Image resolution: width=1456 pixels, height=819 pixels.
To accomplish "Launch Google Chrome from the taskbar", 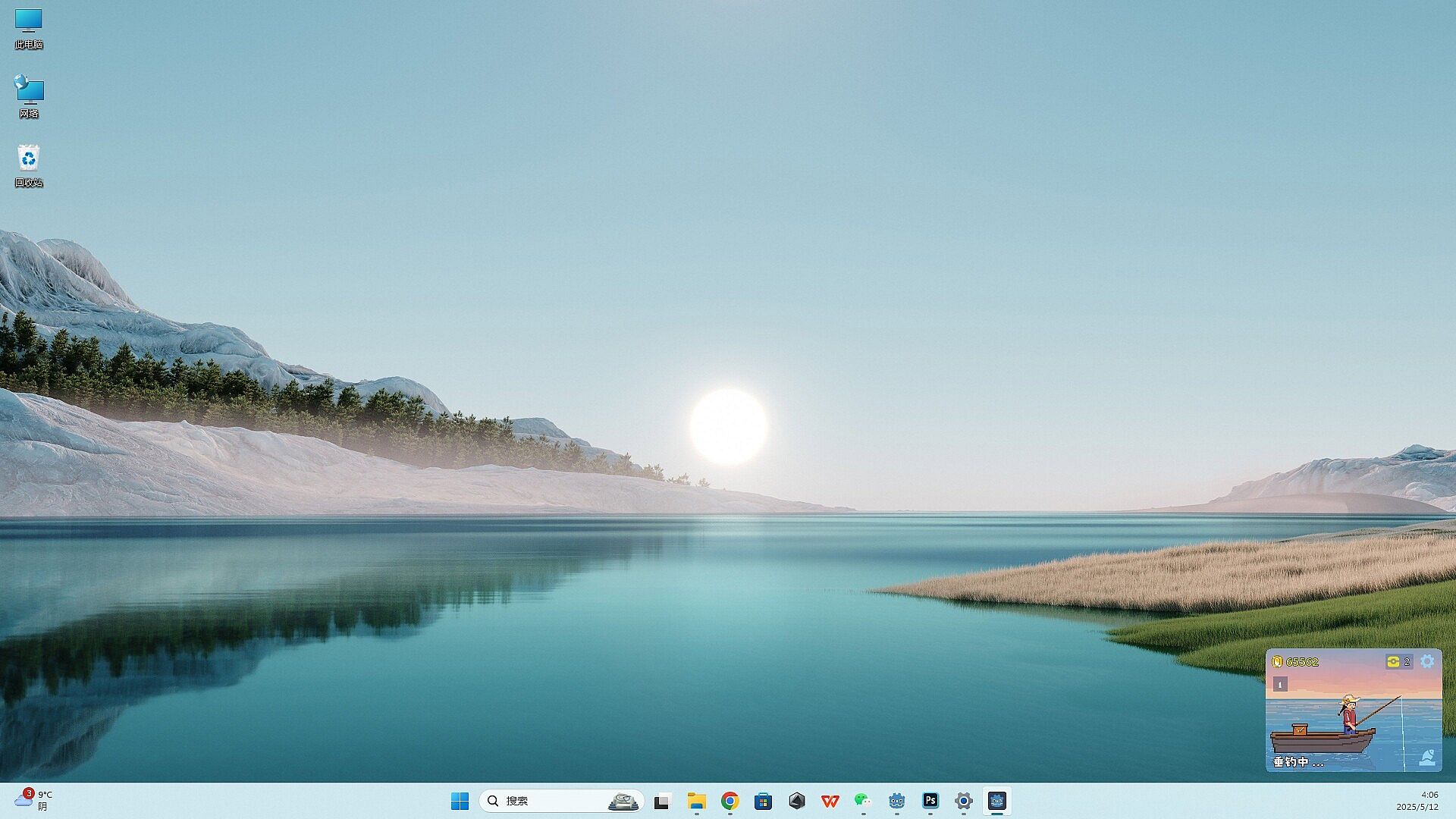I will (x=730, y=801).
